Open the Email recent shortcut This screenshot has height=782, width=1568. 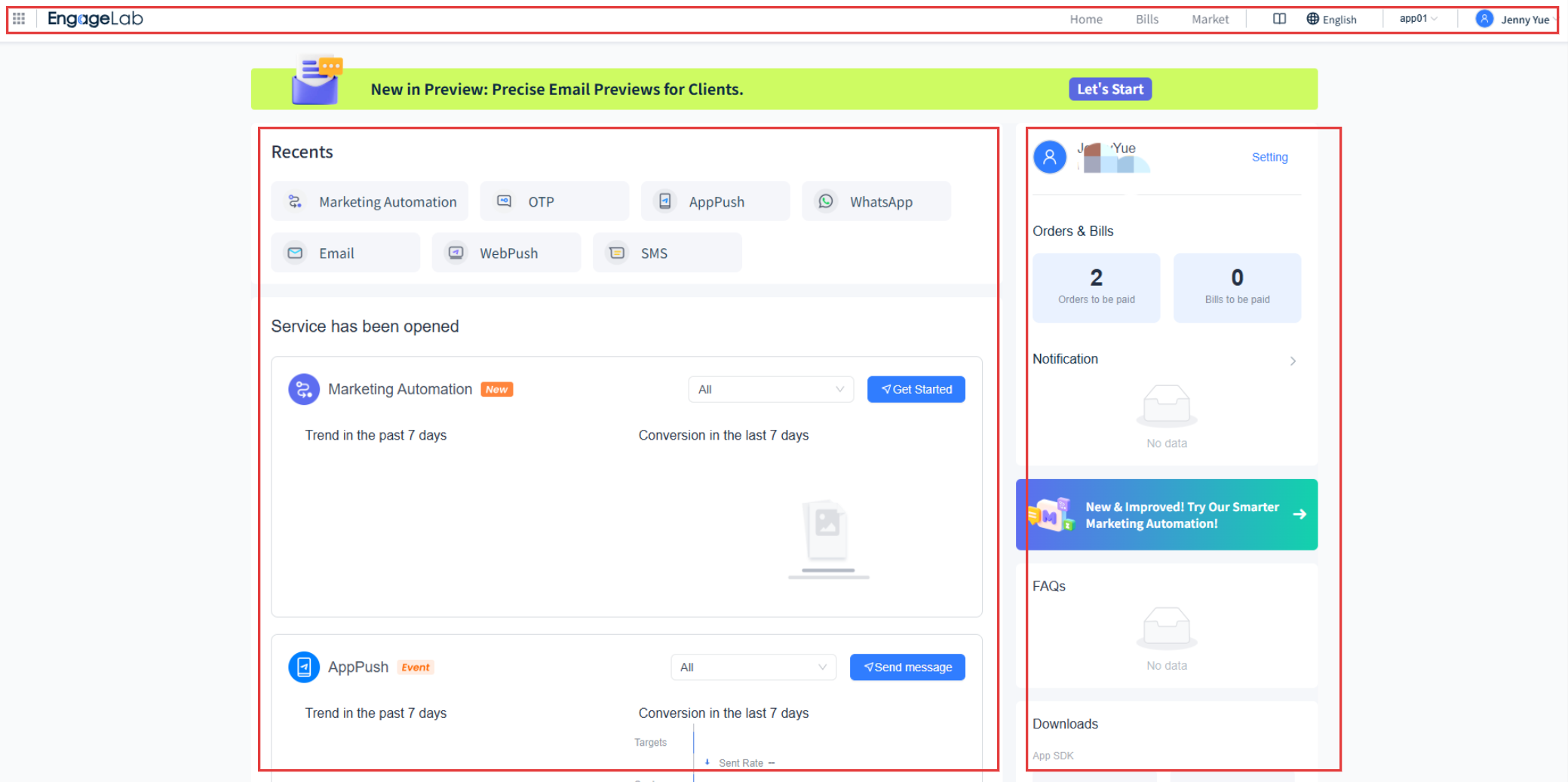pyautogui.click(x=345, y=253)
